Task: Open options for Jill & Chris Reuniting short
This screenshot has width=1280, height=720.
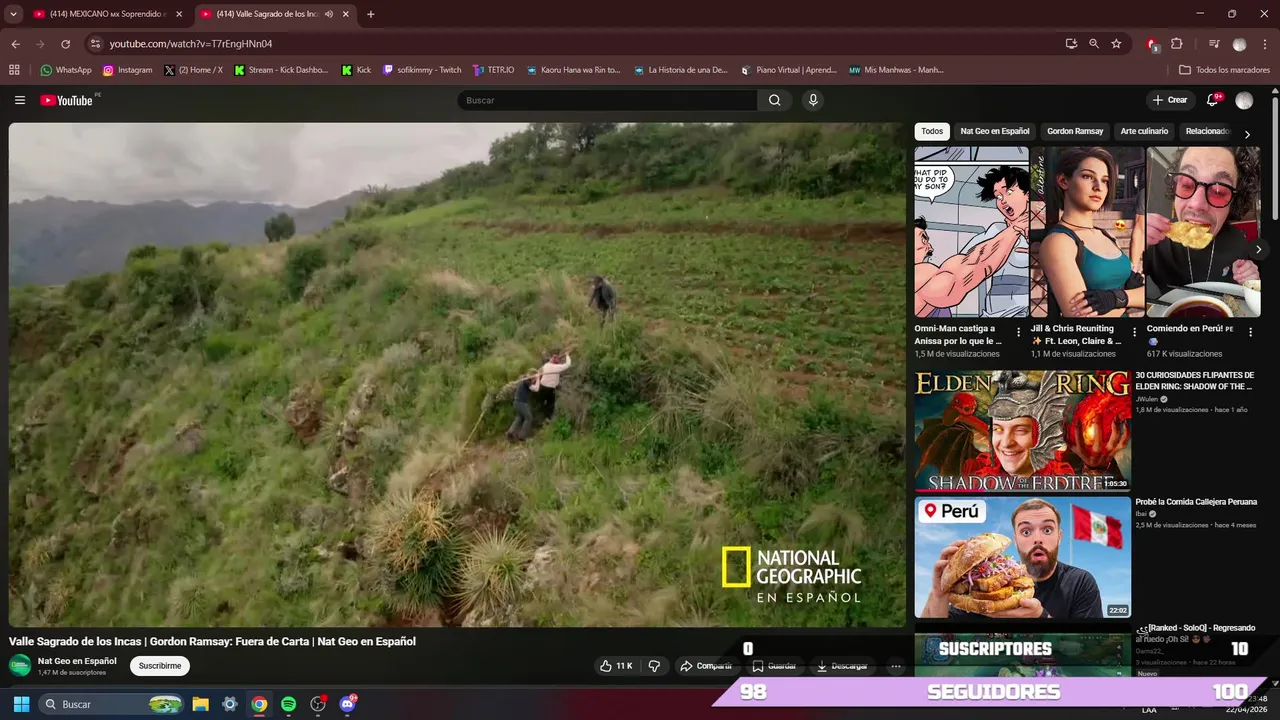Action: (1134, 333)
